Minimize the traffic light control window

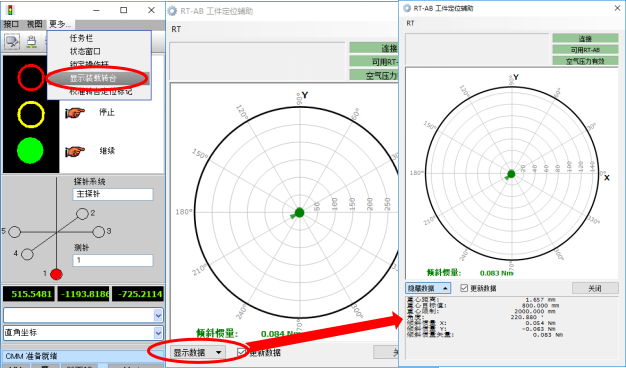tap(96, 10)
